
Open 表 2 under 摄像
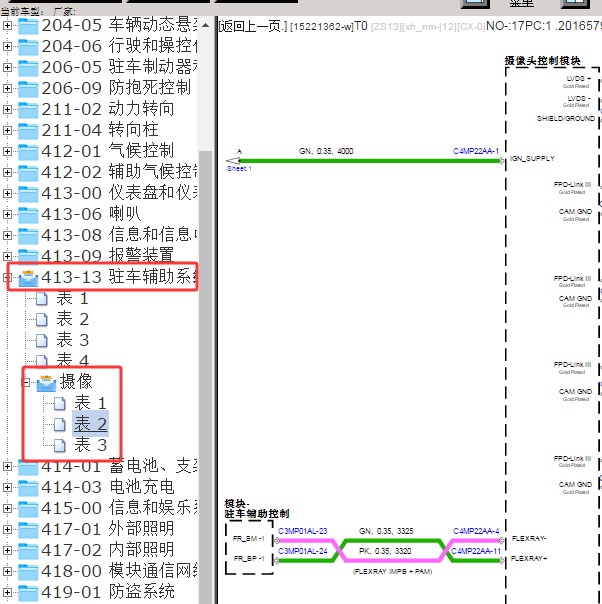click(x=91, y=424)
